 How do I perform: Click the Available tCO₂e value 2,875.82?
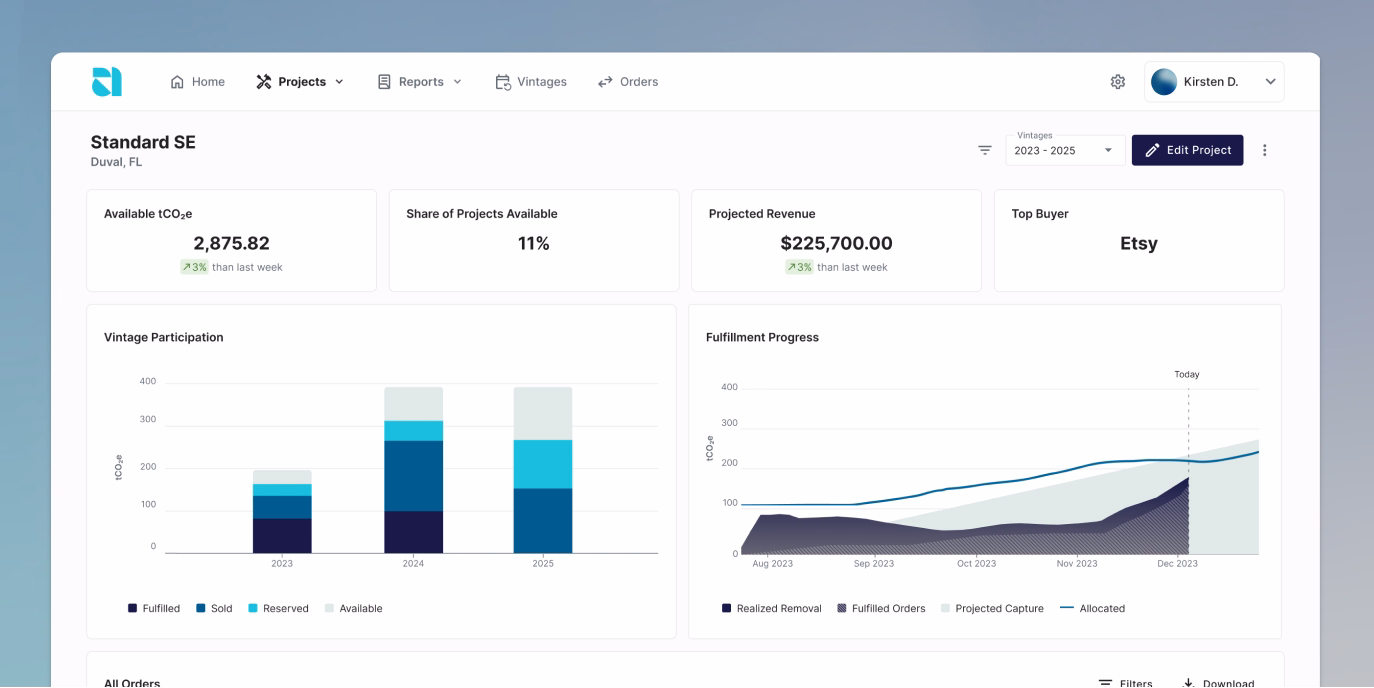[x=231, y=243]
